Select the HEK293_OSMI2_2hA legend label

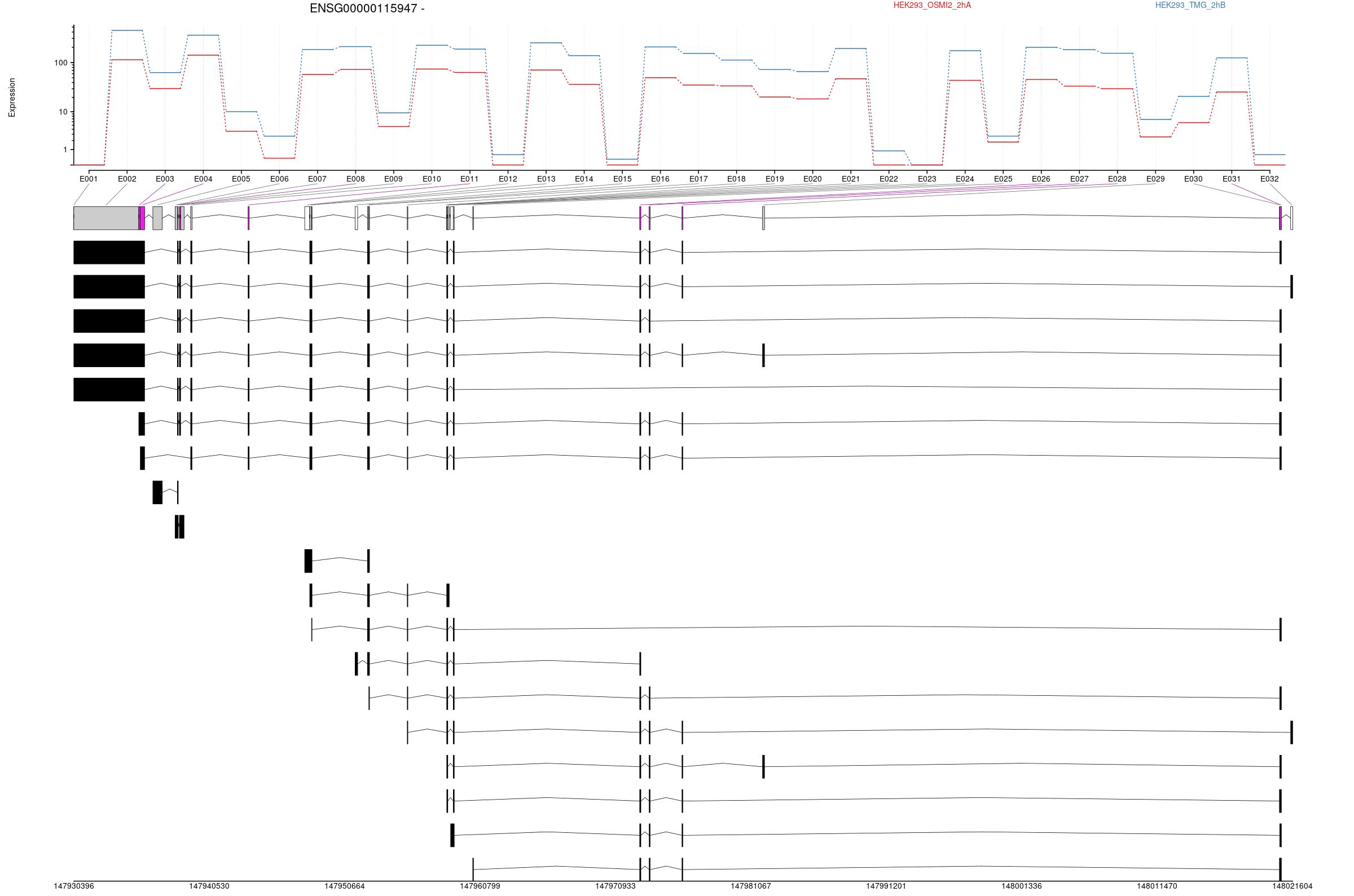931,5
